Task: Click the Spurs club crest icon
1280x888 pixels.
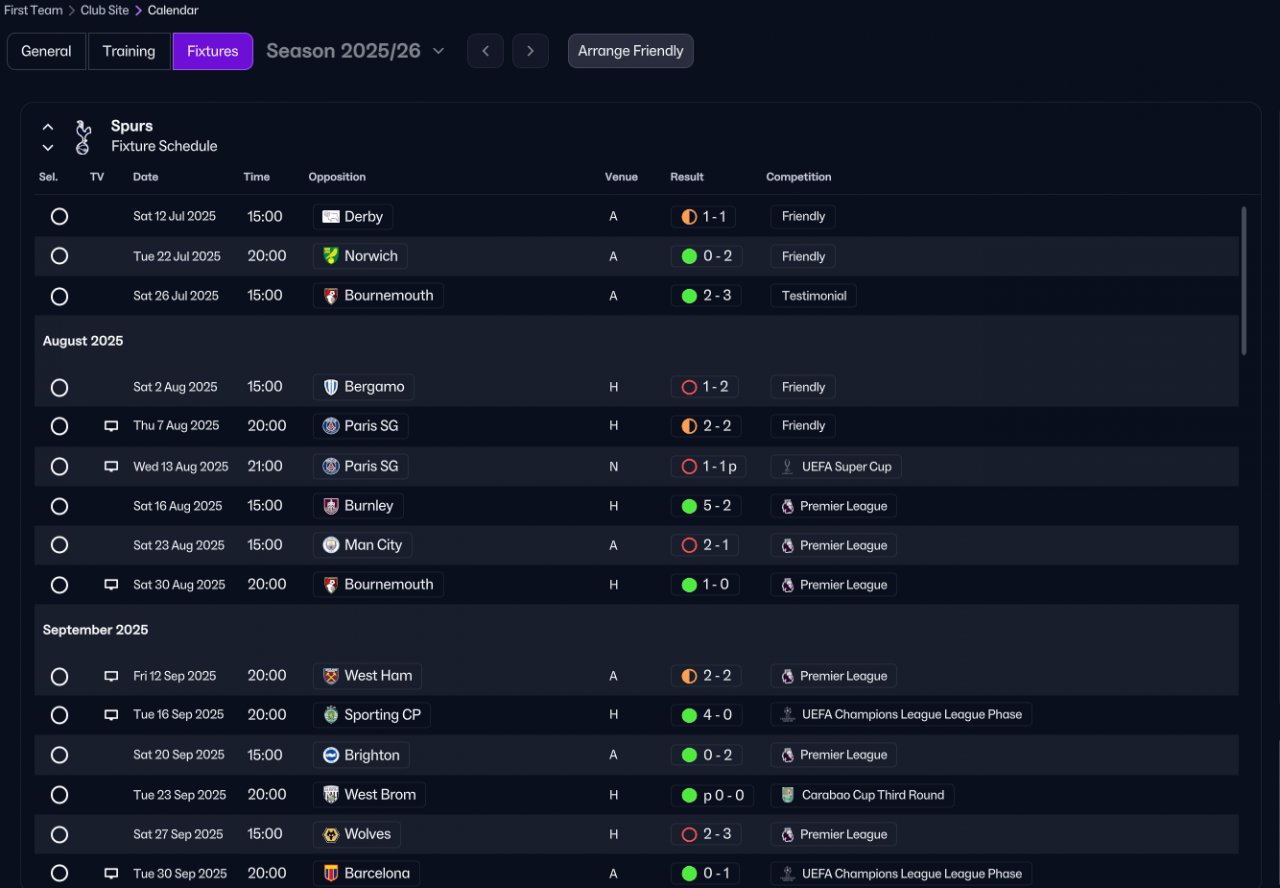Action: (x=83, y=137)
